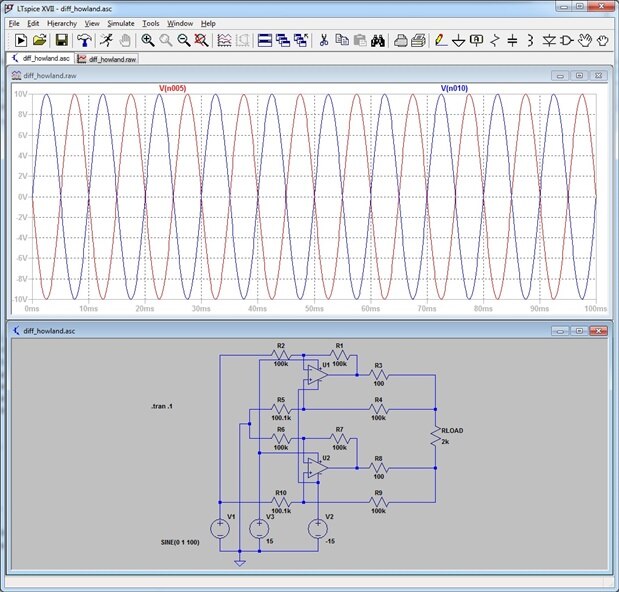Open a file with the folder icon
Screen dimensions: 619x592
click(x=39, y=40)
